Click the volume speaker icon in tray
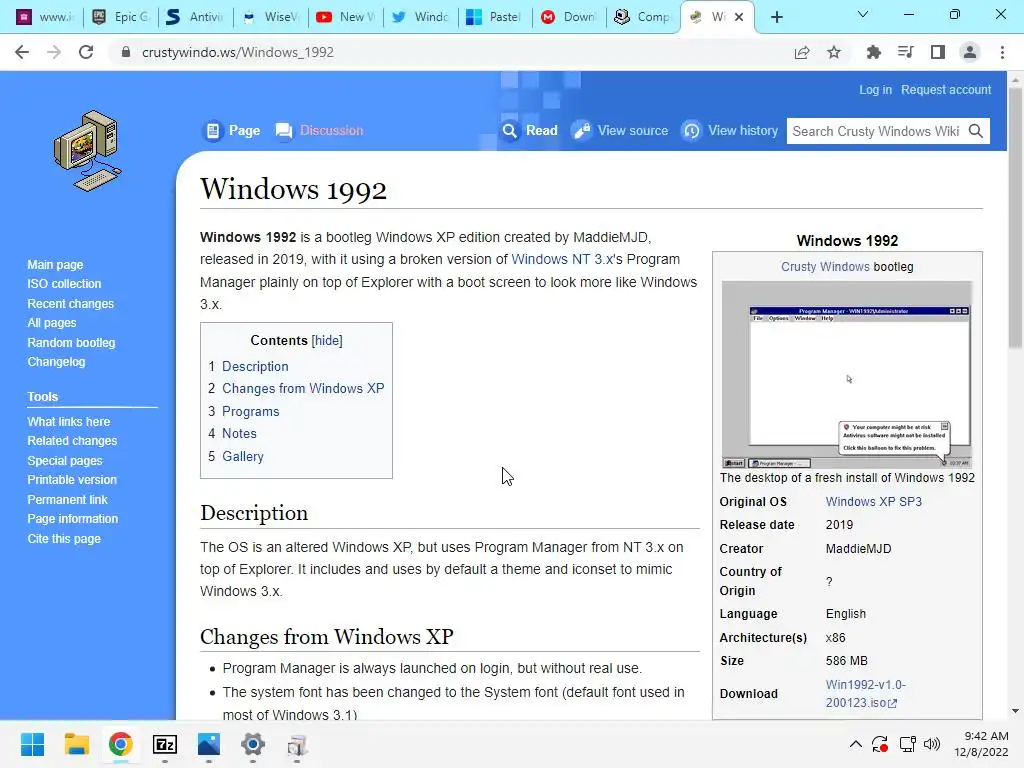Image resolution: width=1024 pixels, height=768 pixels. pos(932,744)
